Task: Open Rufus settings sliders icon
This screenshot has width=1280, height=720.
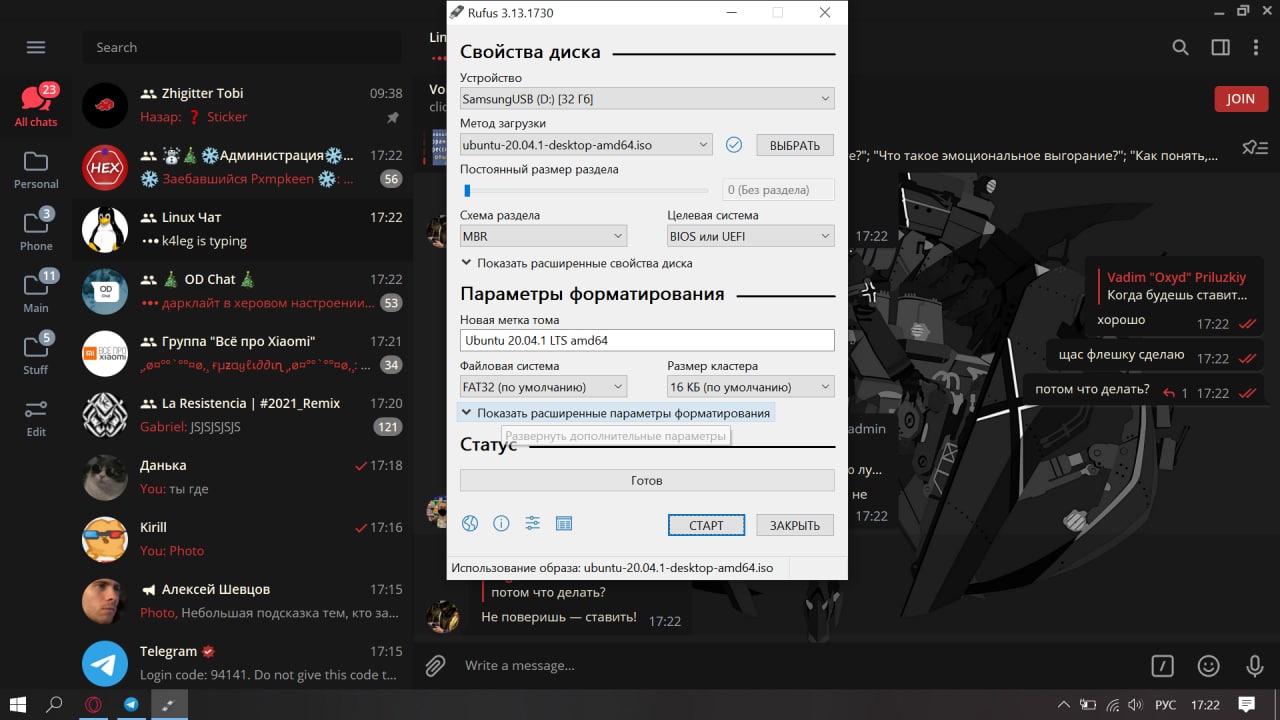Action: [x=532, y=523]
